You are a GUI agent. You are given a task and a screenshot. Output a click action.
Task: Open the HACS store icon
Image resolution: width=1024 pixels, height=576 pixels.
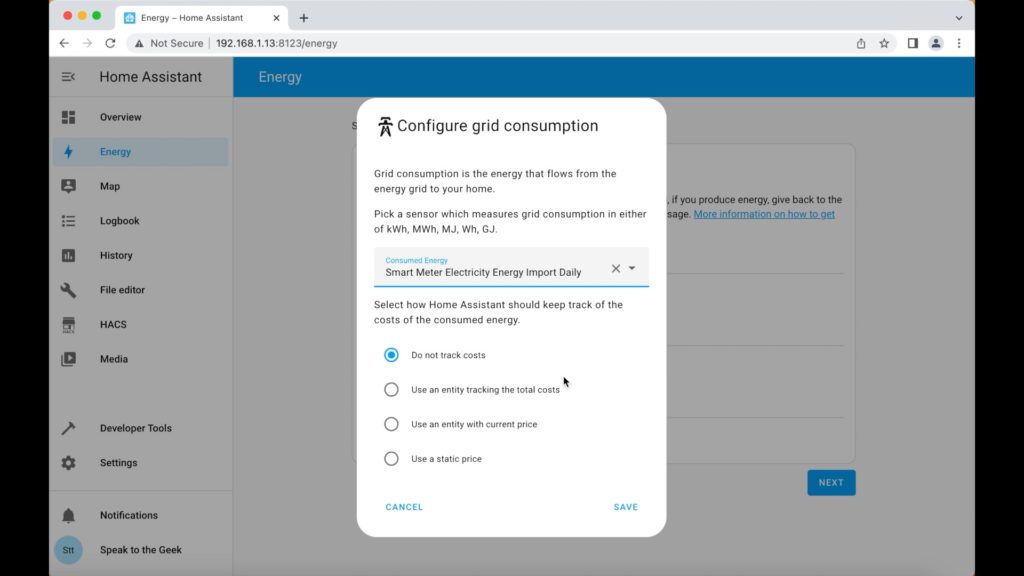pos(69,325)
